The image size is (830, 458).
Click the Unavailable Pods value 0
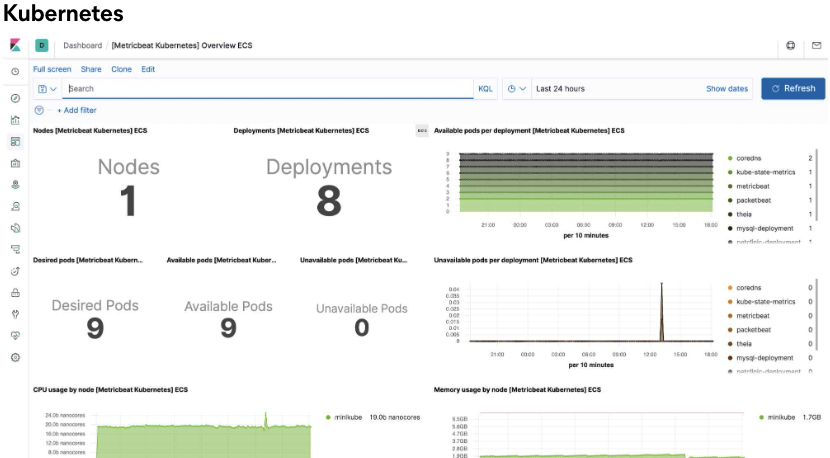pos(362,328)
